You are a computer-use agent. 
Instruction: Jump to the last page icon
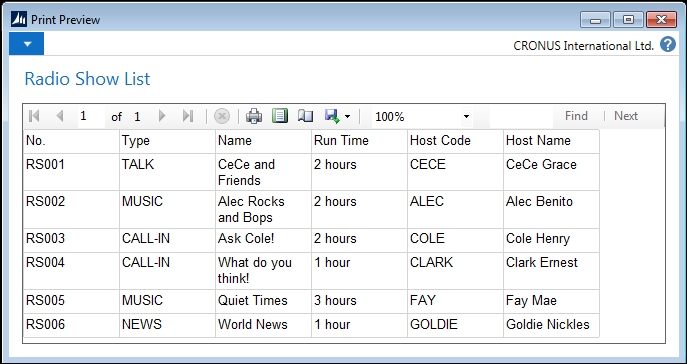point(188,116)
